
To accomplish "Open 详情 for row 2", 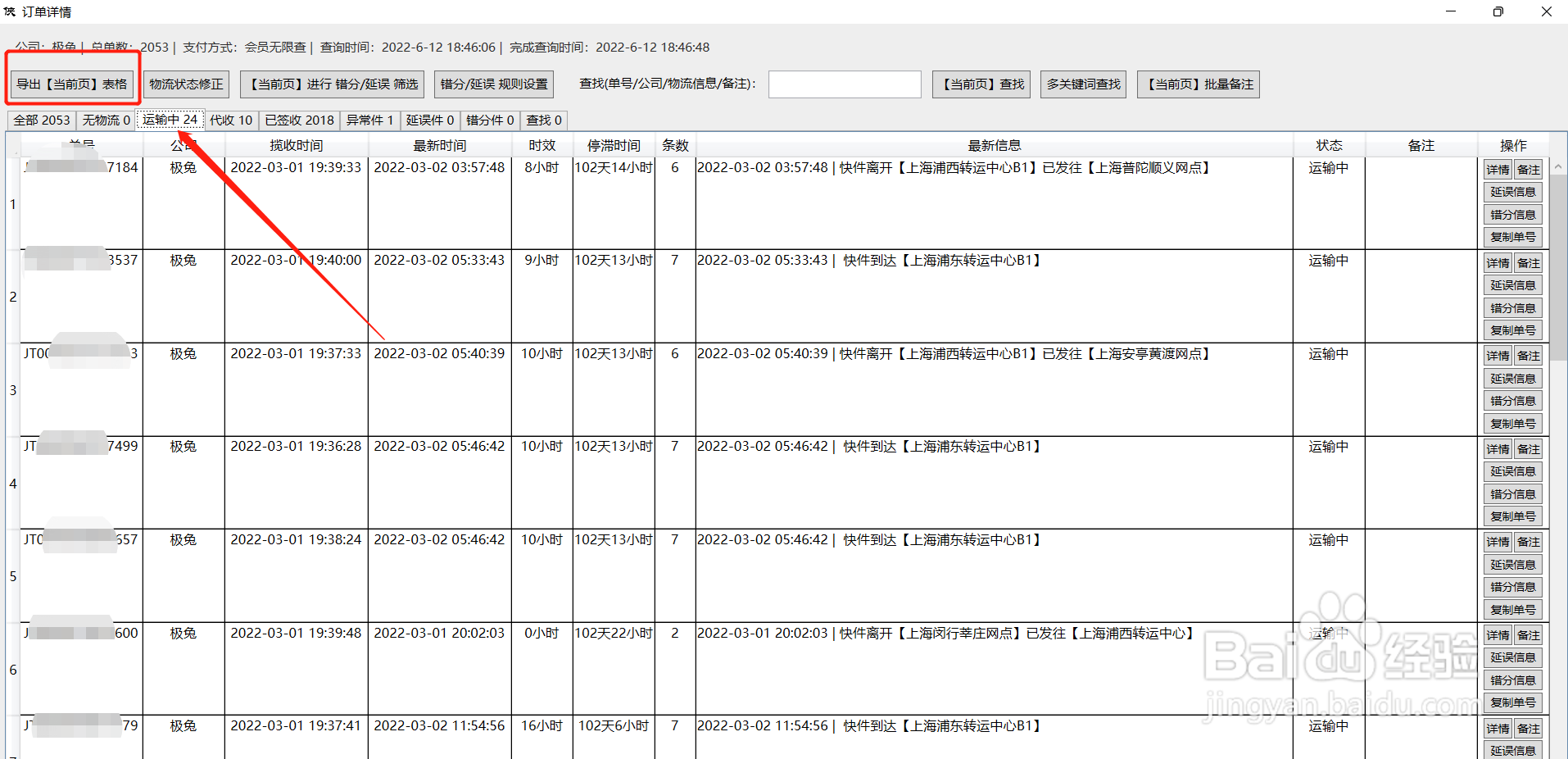I will click(1498, 263).
